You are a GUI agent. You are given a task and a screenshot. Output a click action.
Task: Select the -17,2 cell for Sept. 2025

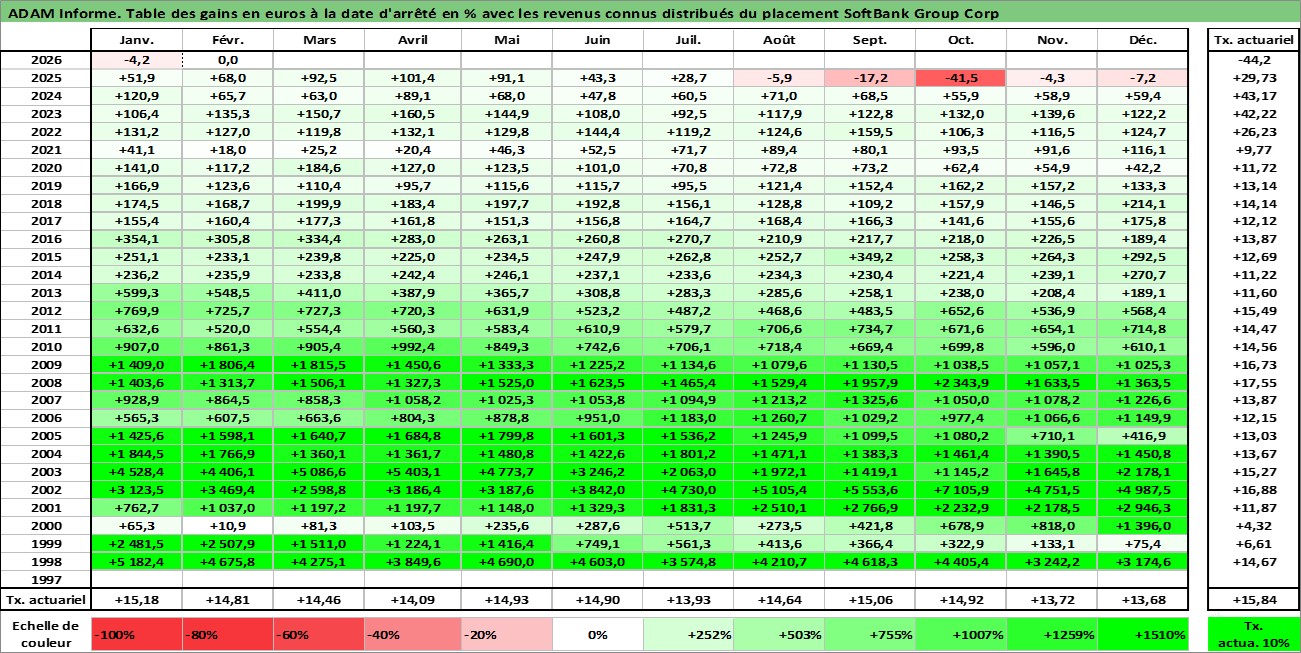(870, 78)
